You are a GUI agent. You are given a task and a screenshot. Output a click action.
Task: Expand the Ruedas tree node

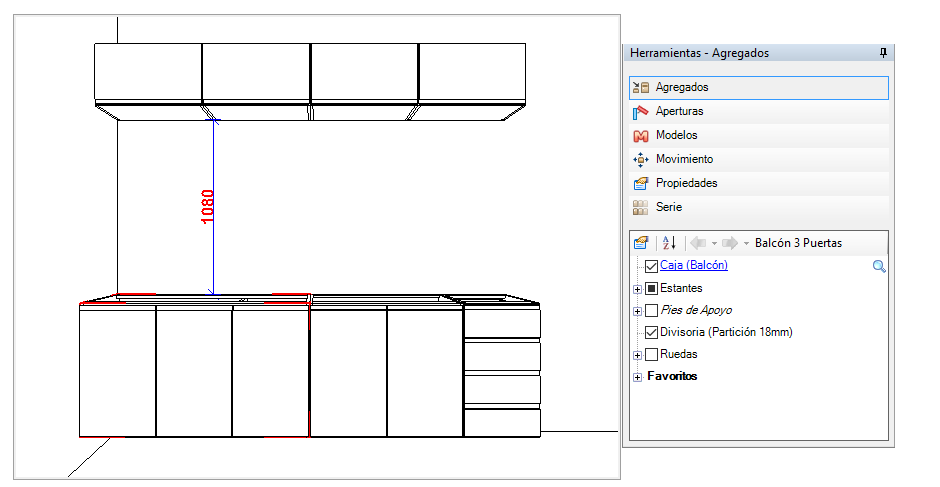click(x=637, y=355)
